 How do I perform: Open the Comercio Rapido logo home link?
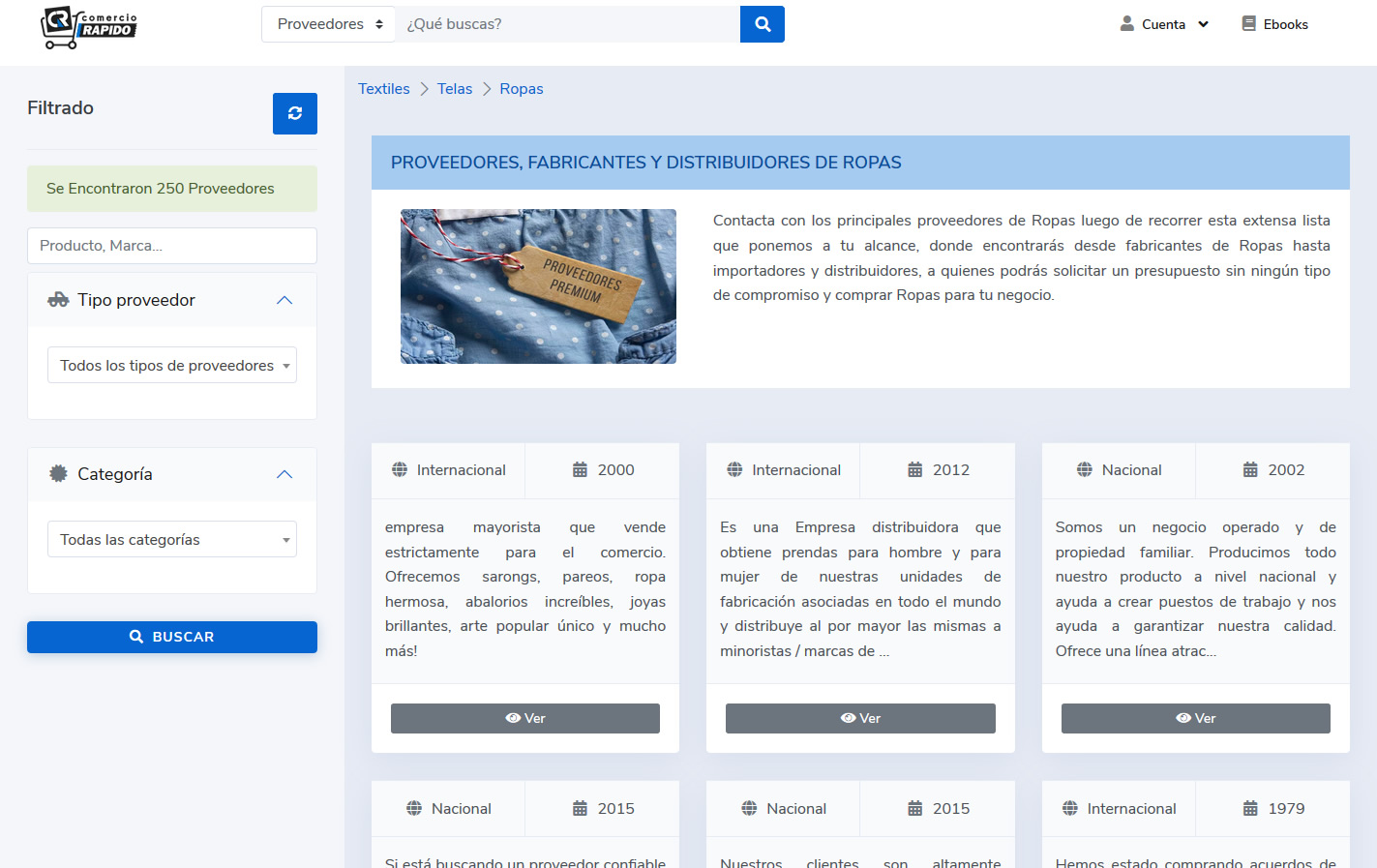coord(89,27)
